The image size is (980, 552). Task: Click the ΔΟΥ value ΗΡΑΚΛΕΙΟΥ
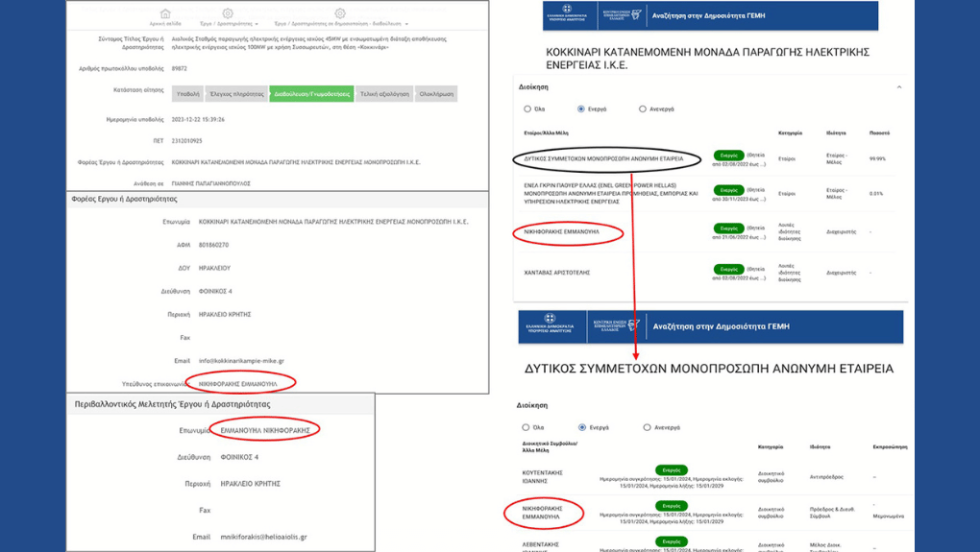point(215,268)
